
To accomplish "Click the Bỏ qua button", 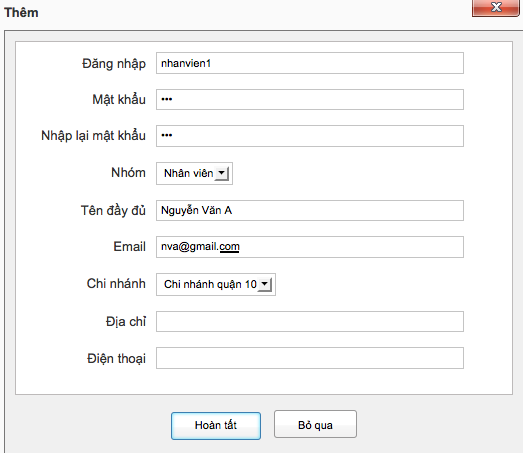I will tap(315, 424).
